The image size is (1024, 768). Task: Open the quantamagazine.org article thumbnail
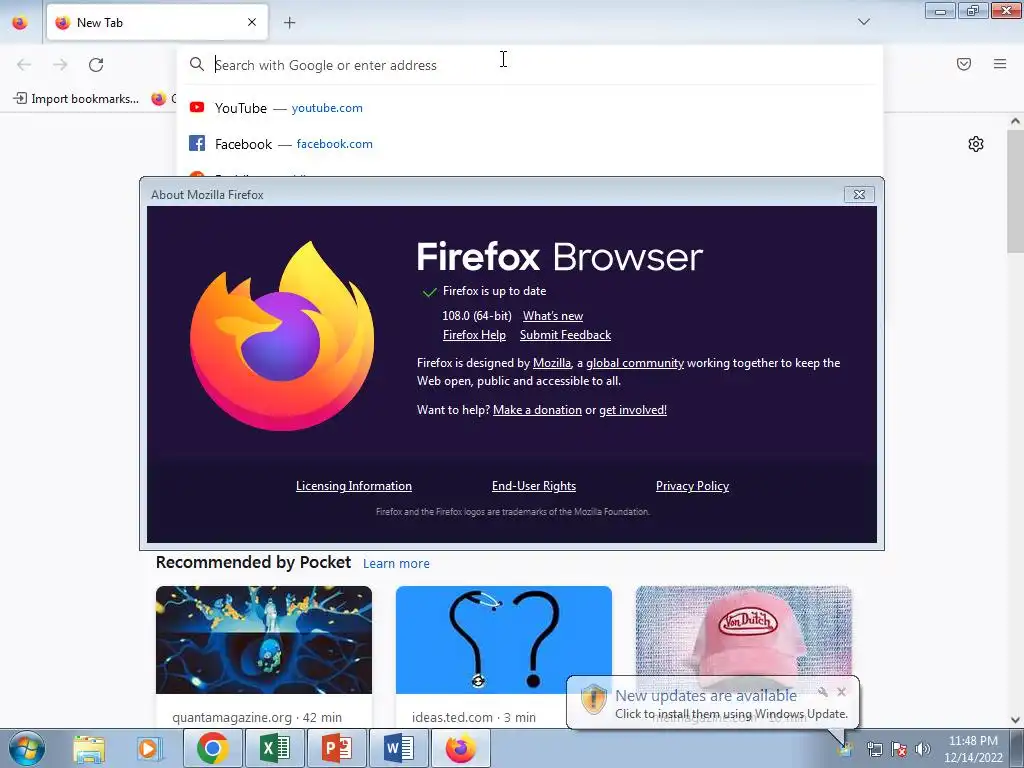point(264,640)
